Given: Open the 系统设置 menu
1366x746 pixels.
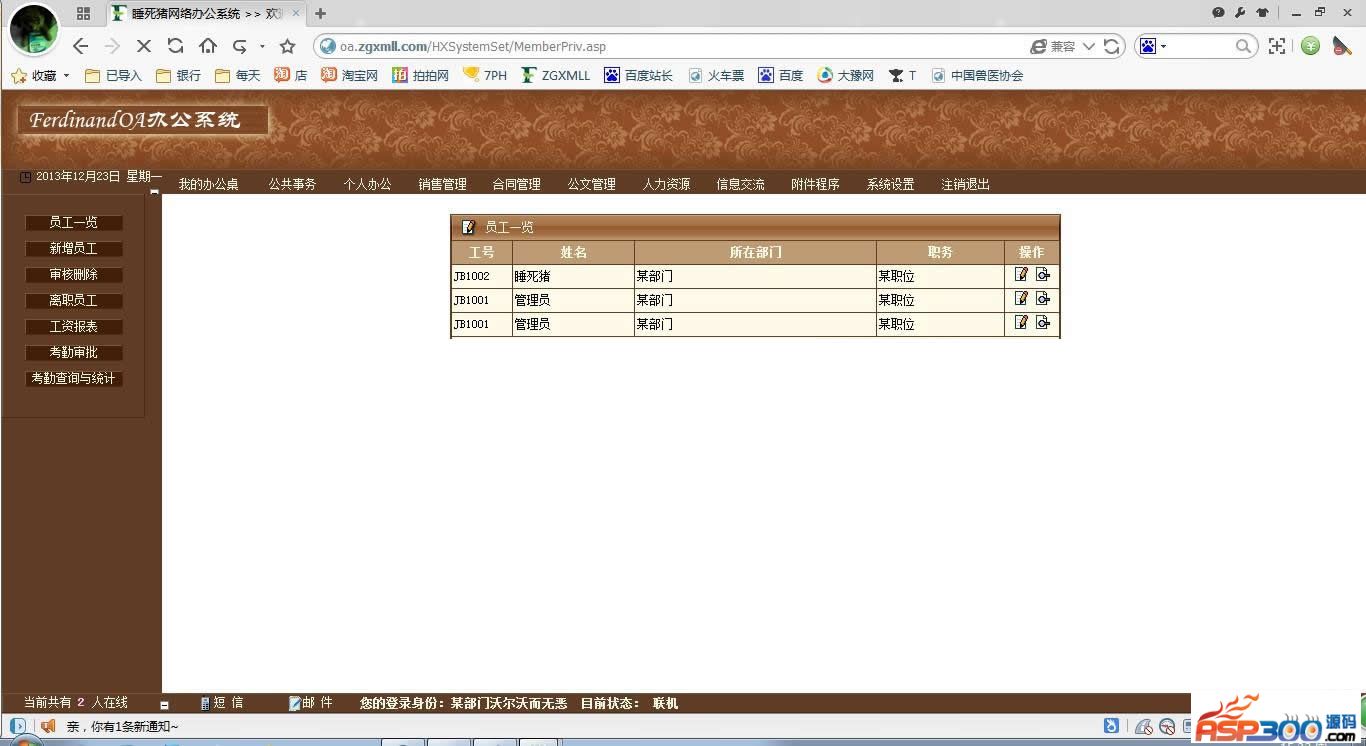Looking at the screenshot, I should [890, 184].
